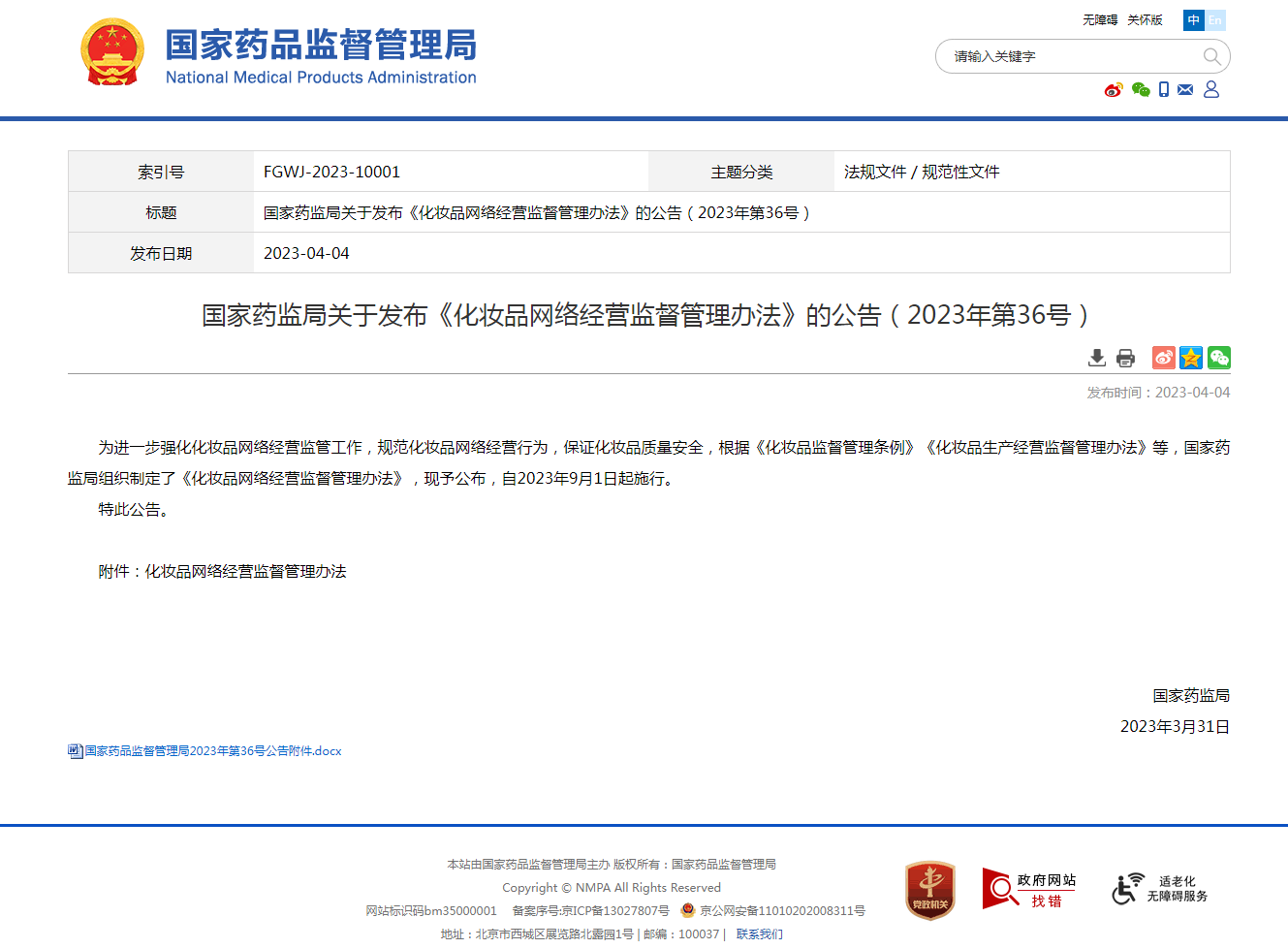
Task: Open the user account icon in the header
Action: pos(1210,89)
